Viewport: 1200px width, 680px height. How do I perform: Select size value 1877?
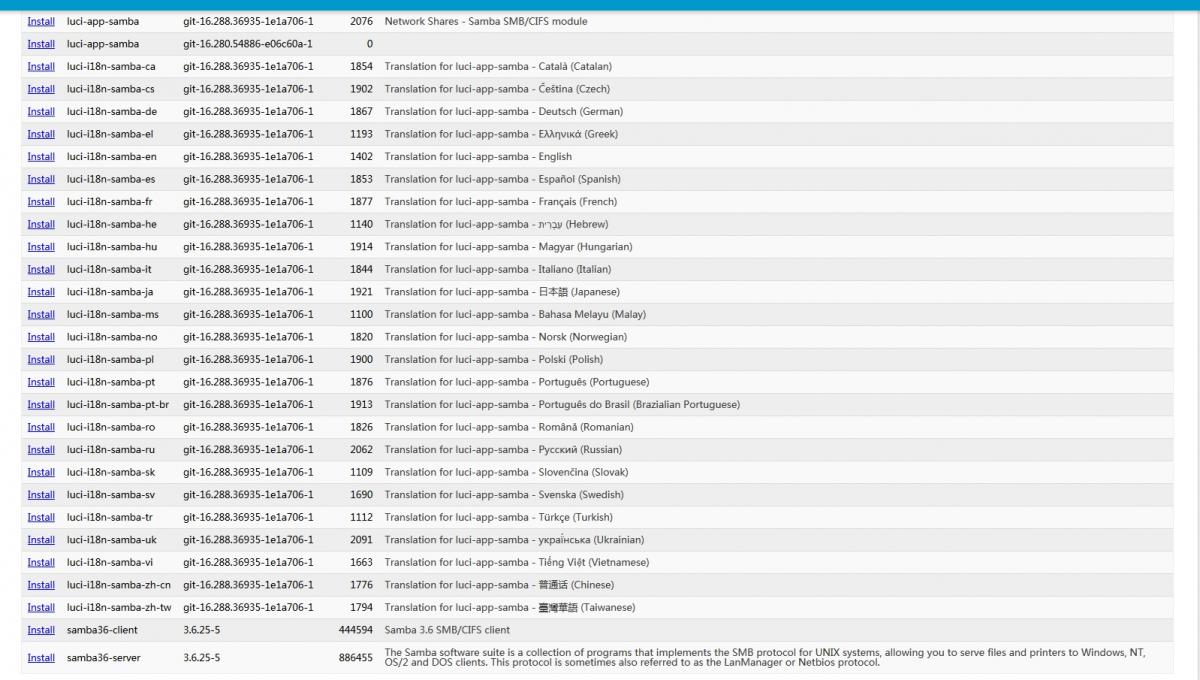[x=362, y=201]
